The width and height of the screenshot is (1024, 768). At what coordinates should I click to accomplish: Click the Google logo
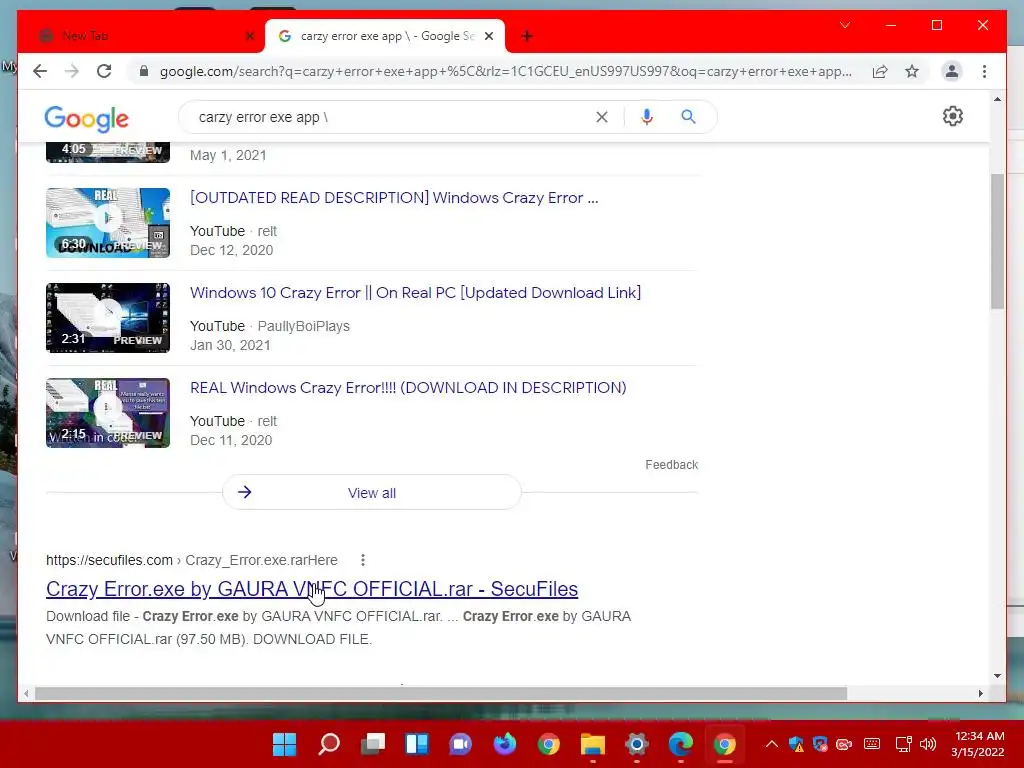[x=86, y=118]
